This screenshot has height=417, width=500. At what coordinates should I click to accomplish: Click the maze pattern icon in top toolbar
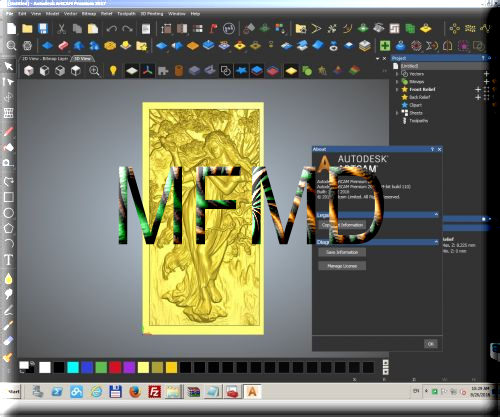394,29
